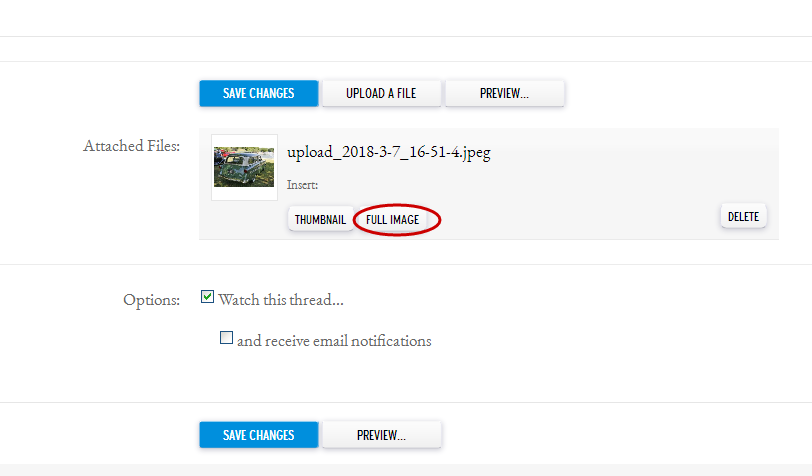The image size is (812, 476).
Task: Click the Insert: label under the filename
Action: (x=302, y=185)
